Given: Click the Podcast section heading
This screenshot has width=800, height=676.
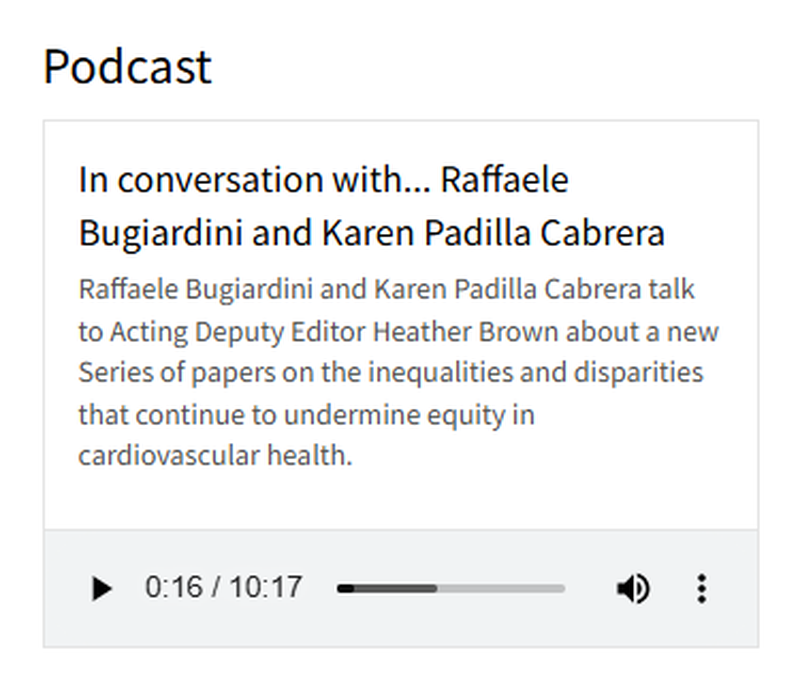Looking at the screenshot, I should pyautogui.click(x=127, y=67).
